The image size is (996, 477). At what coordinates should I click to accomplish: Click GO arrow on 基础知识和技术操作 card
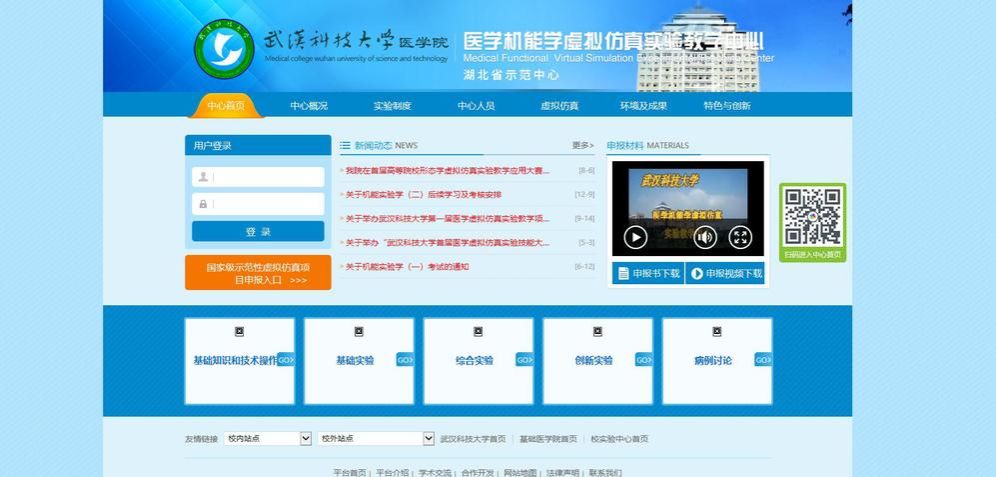point(286,359)
